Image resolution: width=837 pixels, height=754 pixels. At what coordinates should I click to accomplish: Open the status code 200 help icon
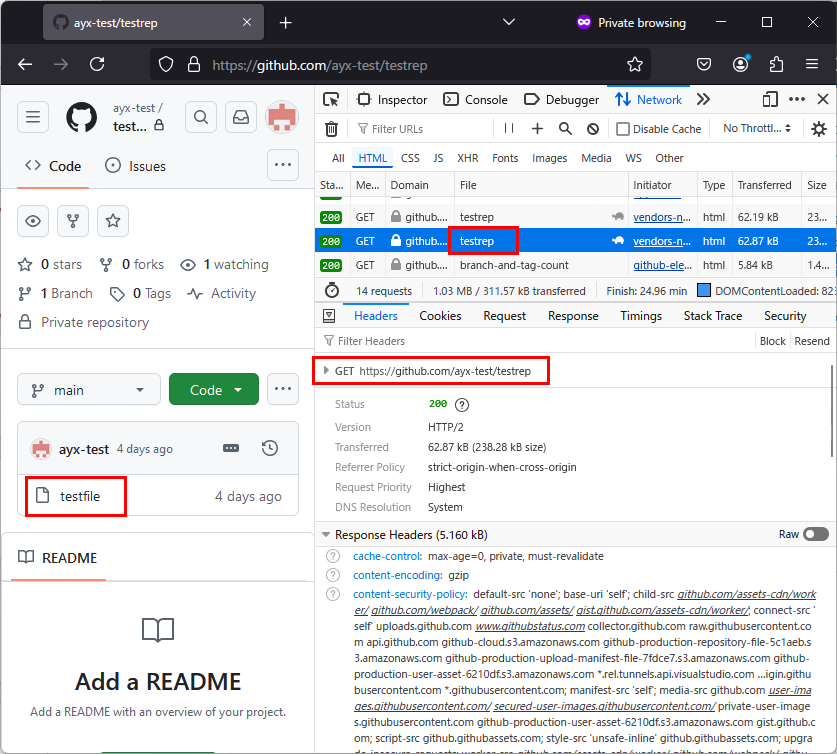coord(462,404)
